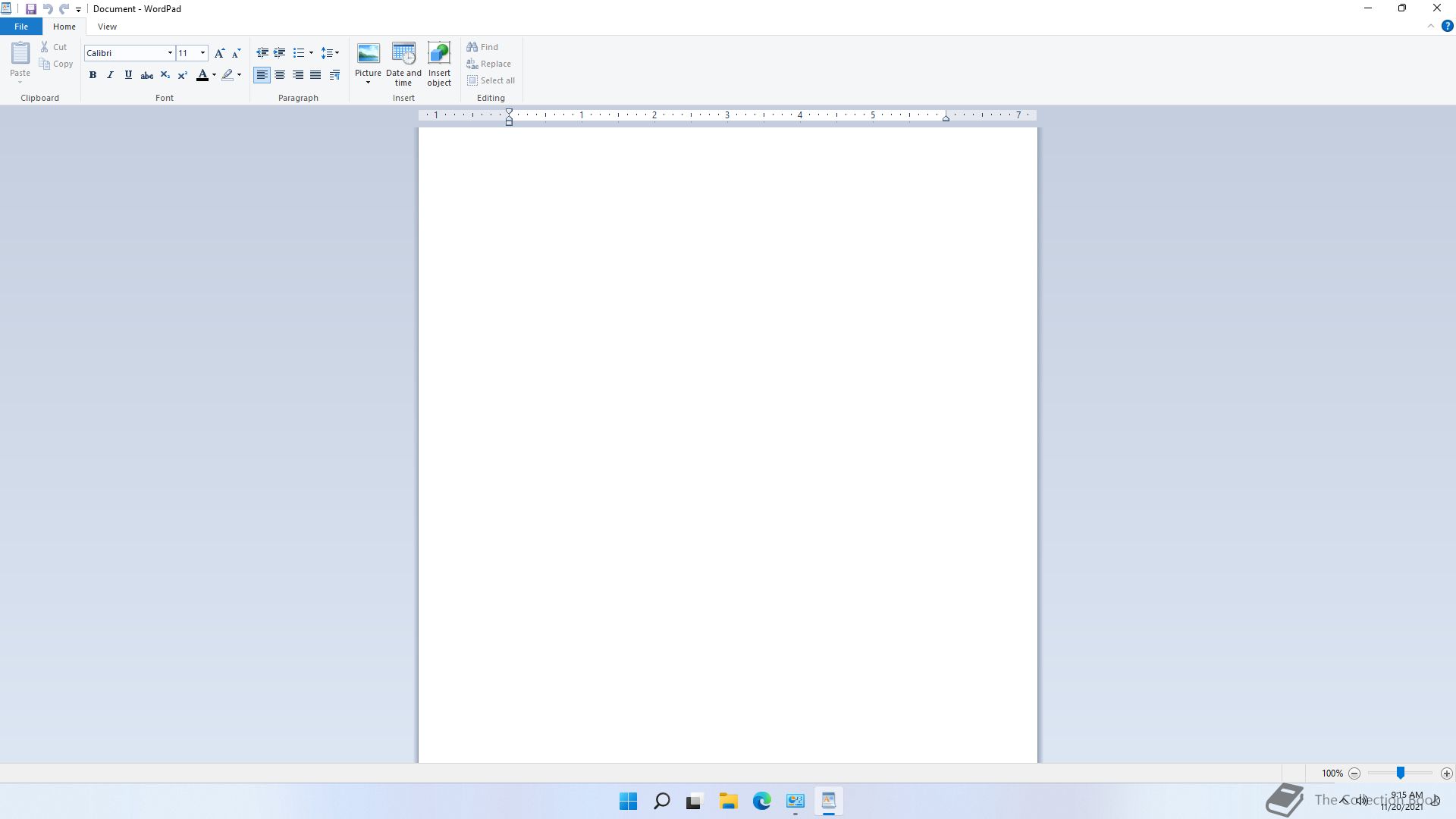
Task: Open the line spacing dropdown
Action: click(x=330, y=53)
